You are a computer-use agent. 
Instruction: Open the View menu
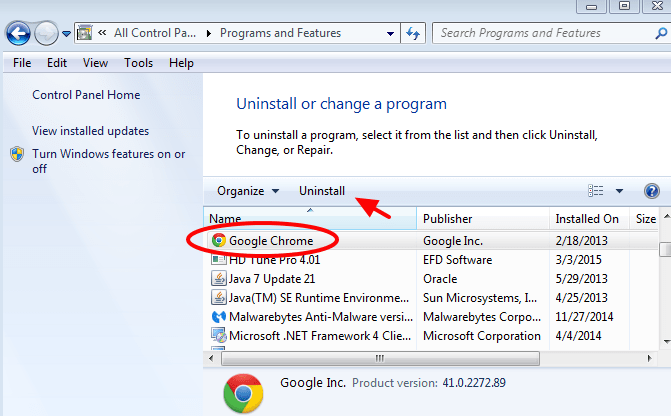(x=95, y=63)
